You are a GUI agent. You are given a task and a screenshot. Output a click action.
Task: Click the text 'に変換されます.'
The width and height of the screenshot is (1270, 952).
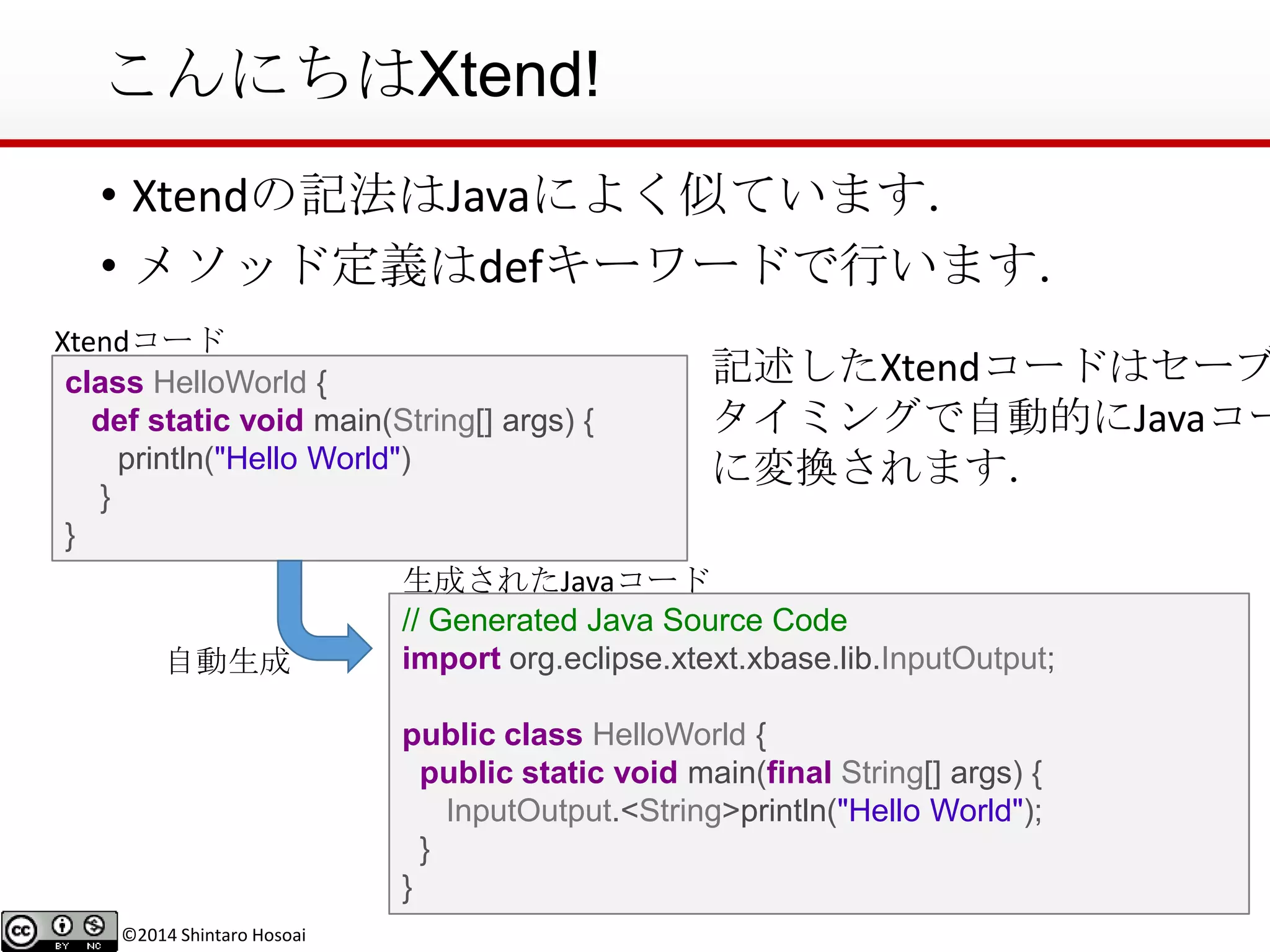tap(865, 466)
